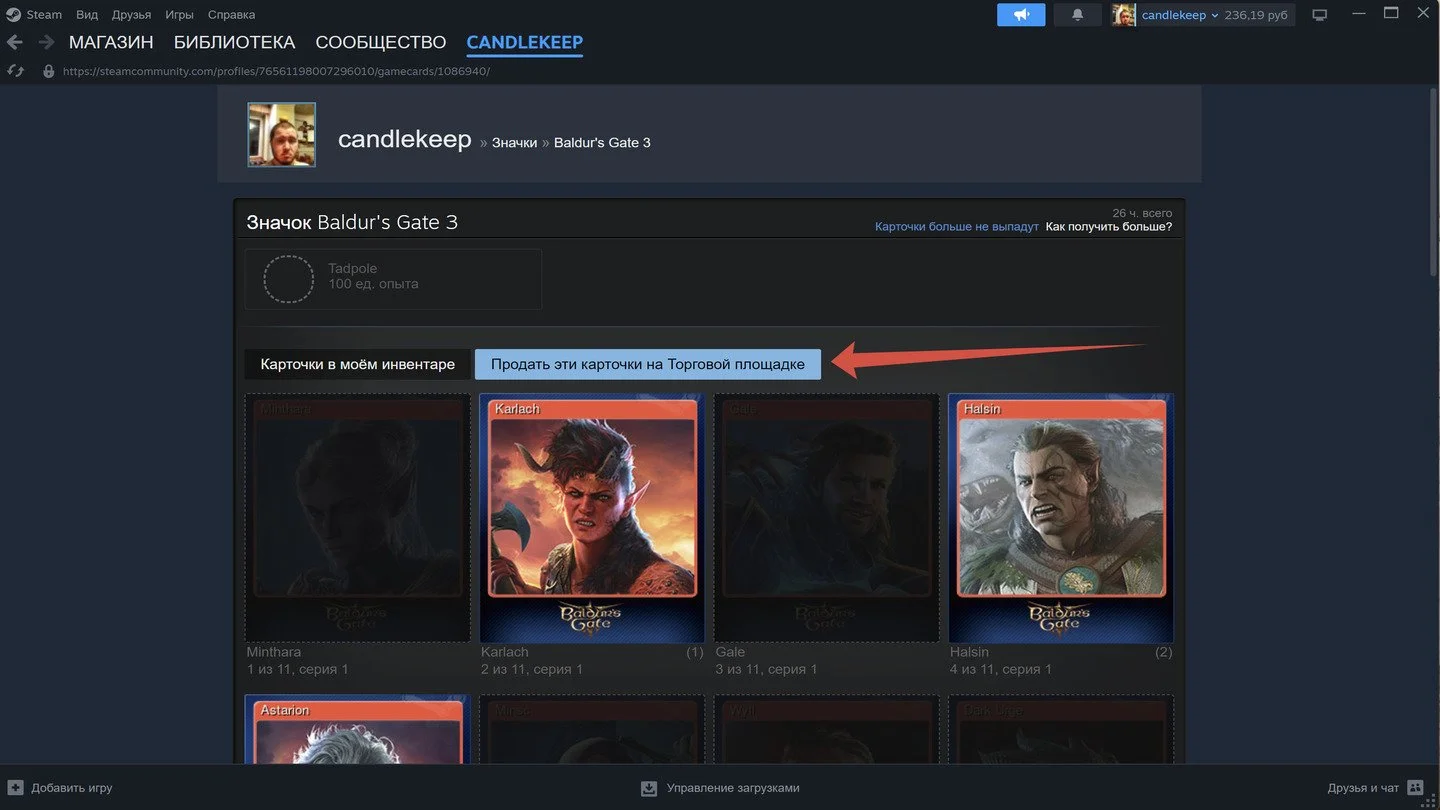Click the 'Tadpole' badge name
The height and width of the screenshot is (810, 1440).
tap(353, 269)
